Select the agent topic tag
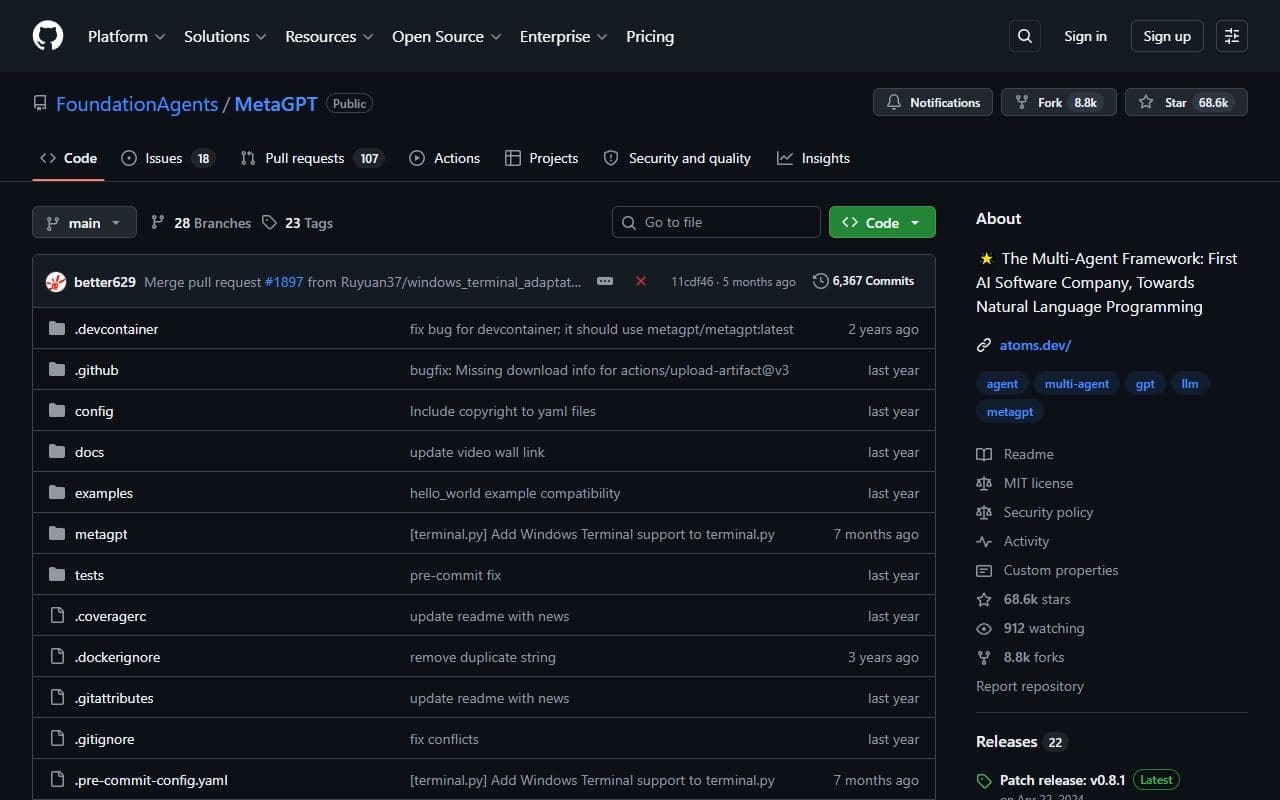This screenshot has height=800, width=1280. pyautogui.click(x=1002, y=384)
